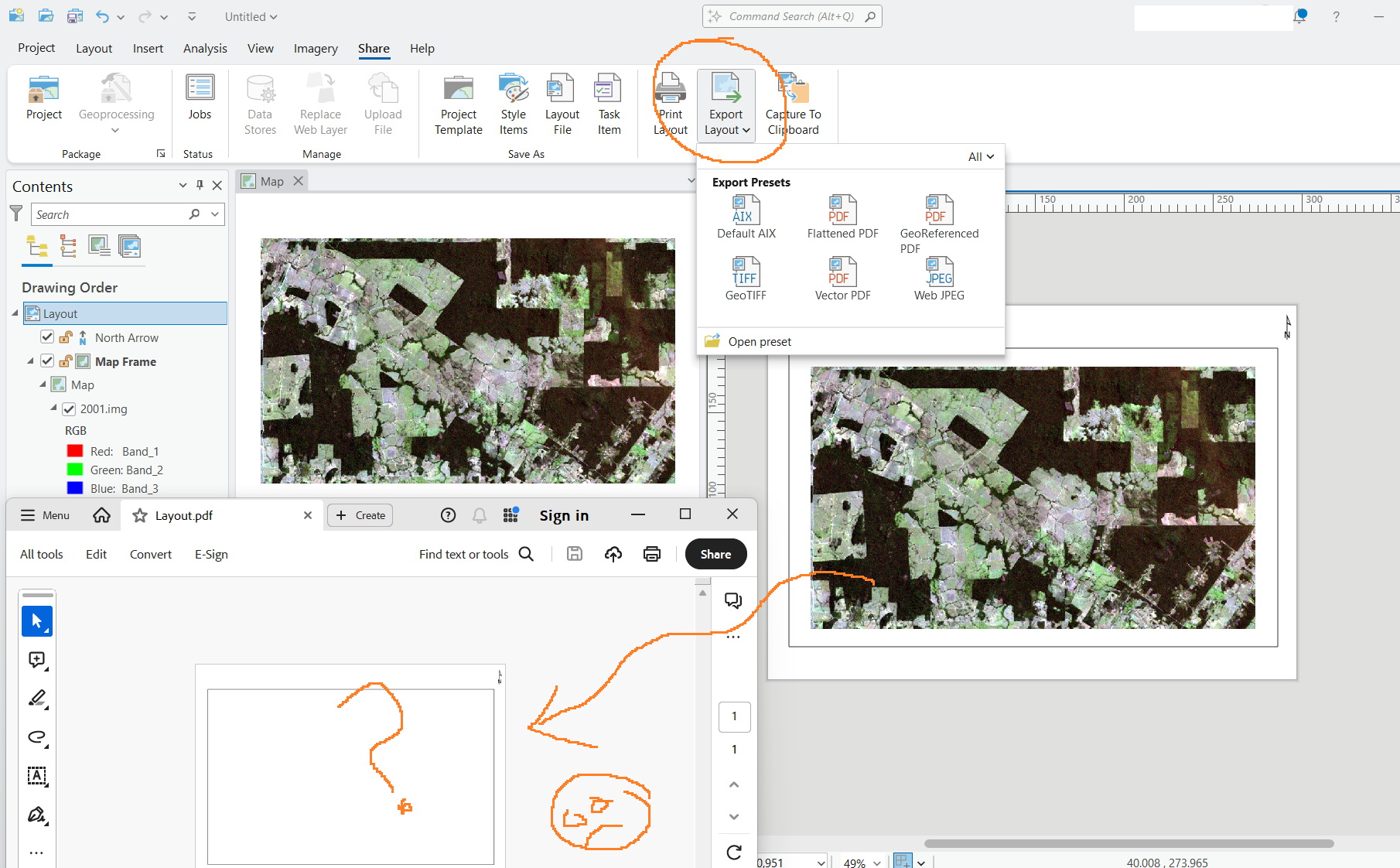Open the Imagery ribbon tab

point(316,48)
